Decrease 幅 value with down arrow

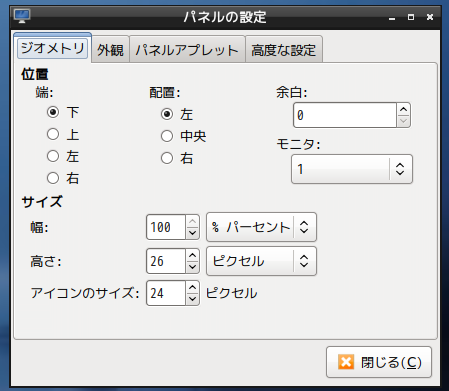coord(192,233)
